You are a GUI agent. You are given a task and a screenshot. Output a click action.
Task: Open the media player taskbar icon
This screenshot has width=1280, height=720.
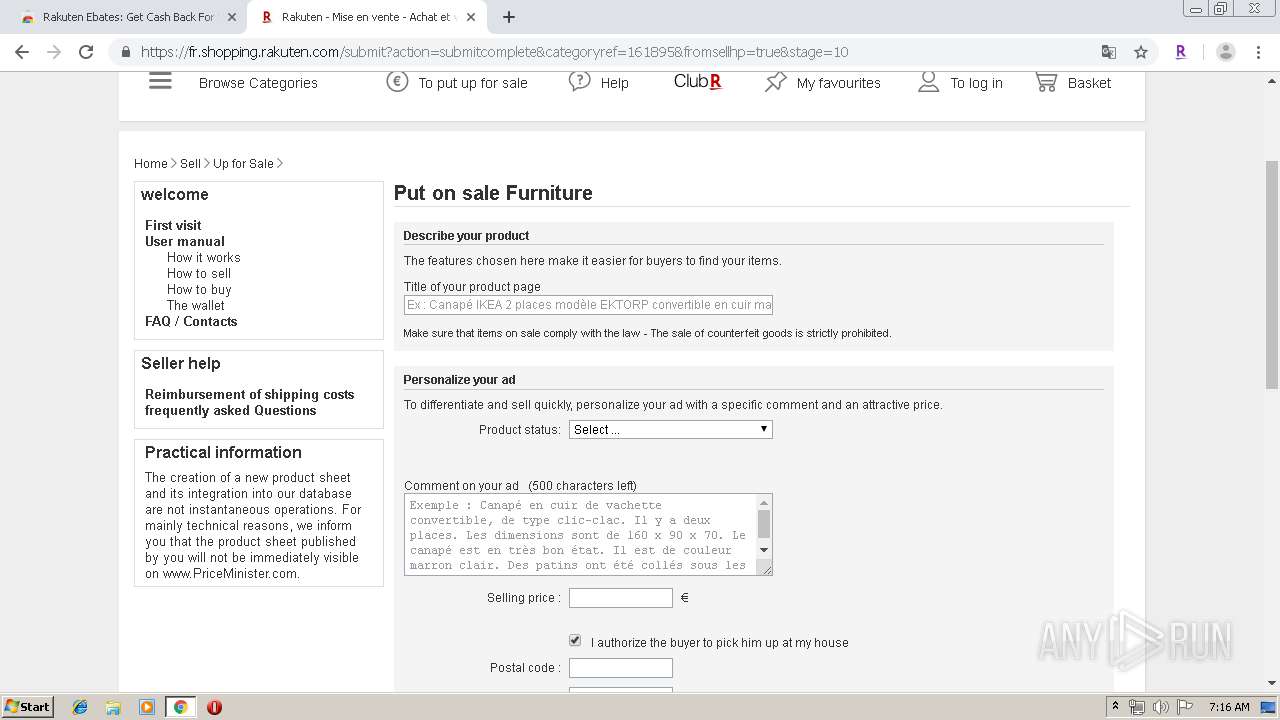click(147, 707)
